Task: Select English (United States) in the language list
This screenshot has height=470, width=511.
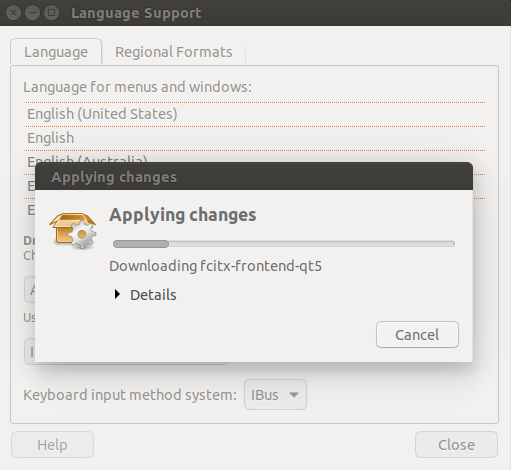Action: tap(255, 114)
